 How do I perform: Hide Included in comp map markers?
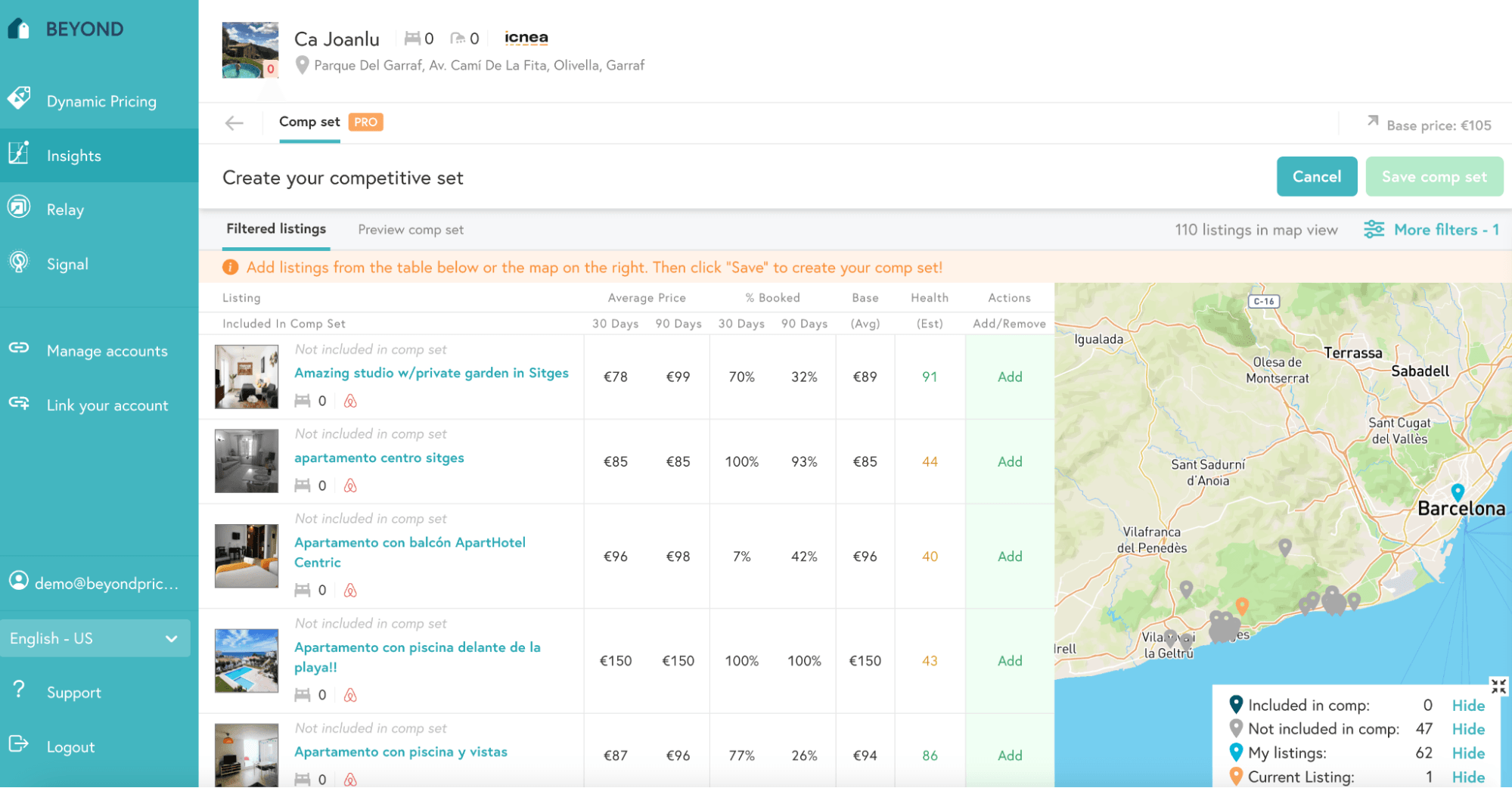1467,706
